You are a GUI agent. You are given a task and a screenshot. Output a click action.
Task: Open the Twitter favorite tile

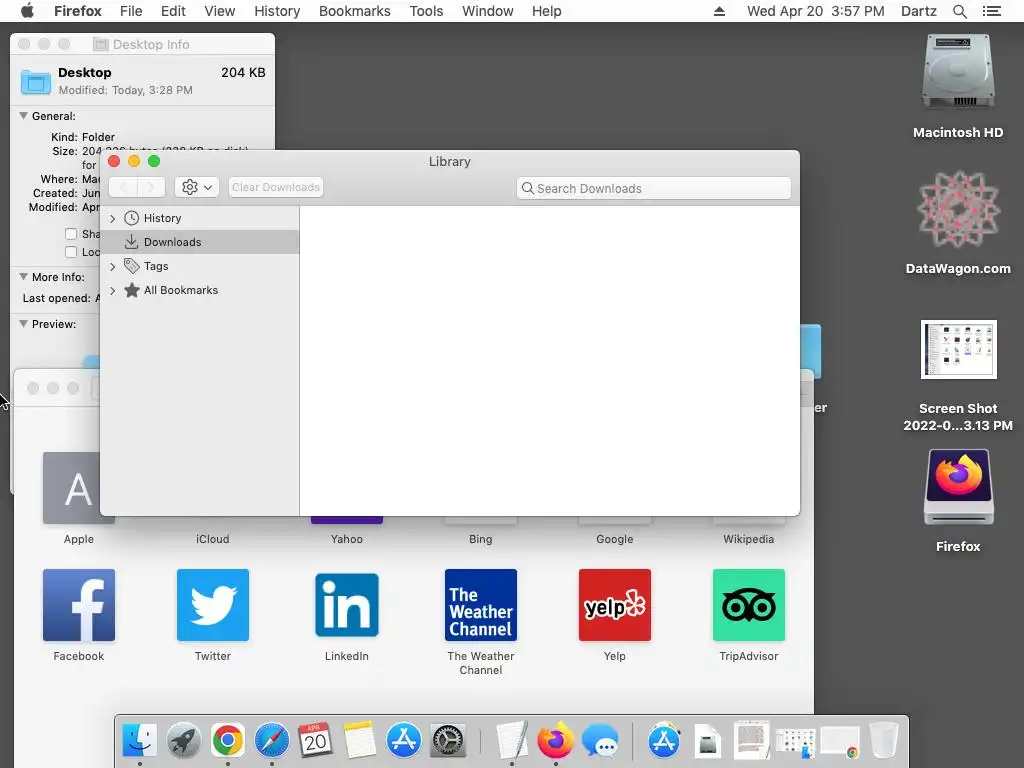tap(213, 605)
